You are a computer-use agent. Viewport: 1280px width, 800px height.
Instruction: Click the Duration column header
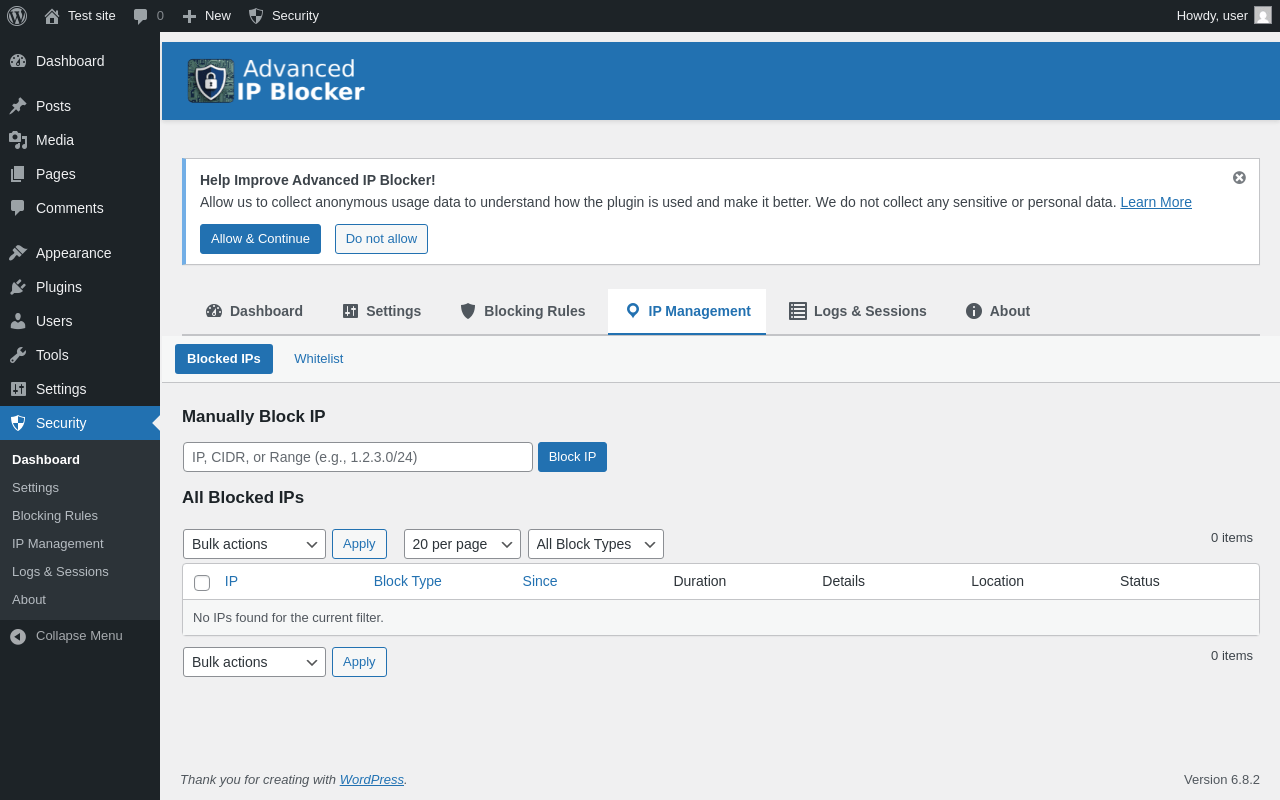point(700,581)
